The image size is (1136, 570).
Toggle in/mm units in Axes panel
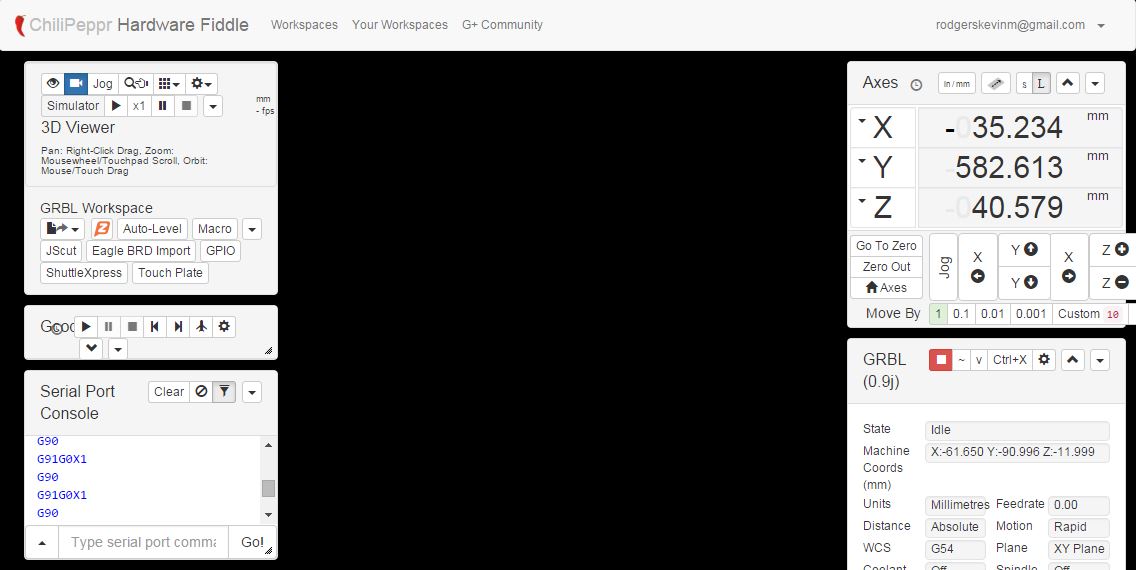coord(957,84)
